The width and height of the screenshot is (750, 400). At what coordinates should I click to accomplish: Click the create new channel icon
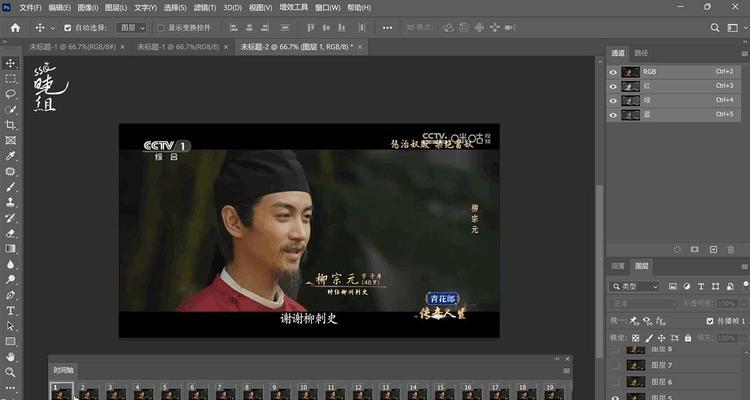point(713,249)
